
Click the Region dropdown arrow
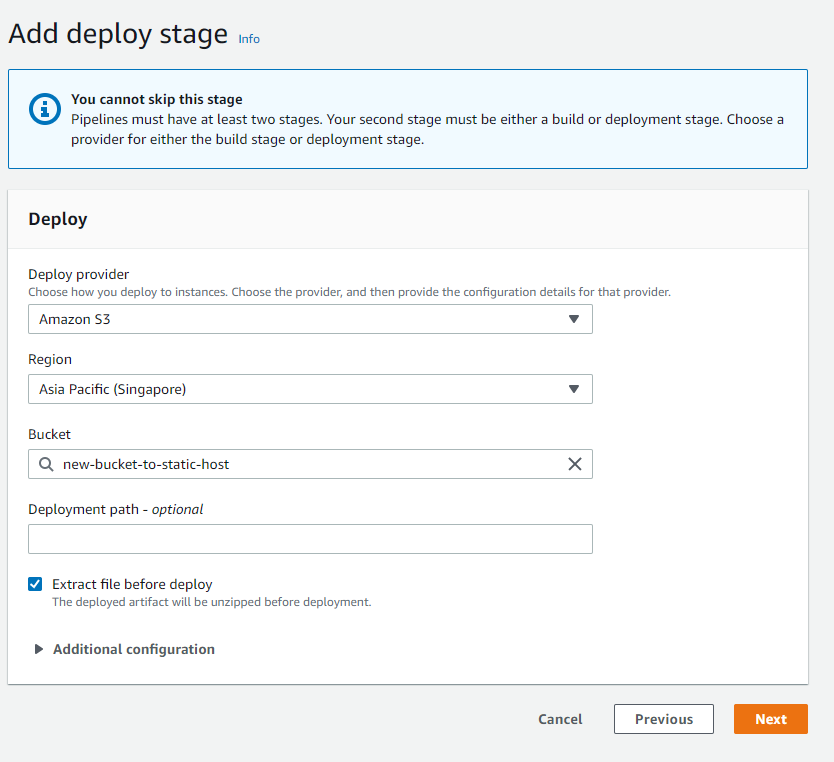tap(574, 389)
